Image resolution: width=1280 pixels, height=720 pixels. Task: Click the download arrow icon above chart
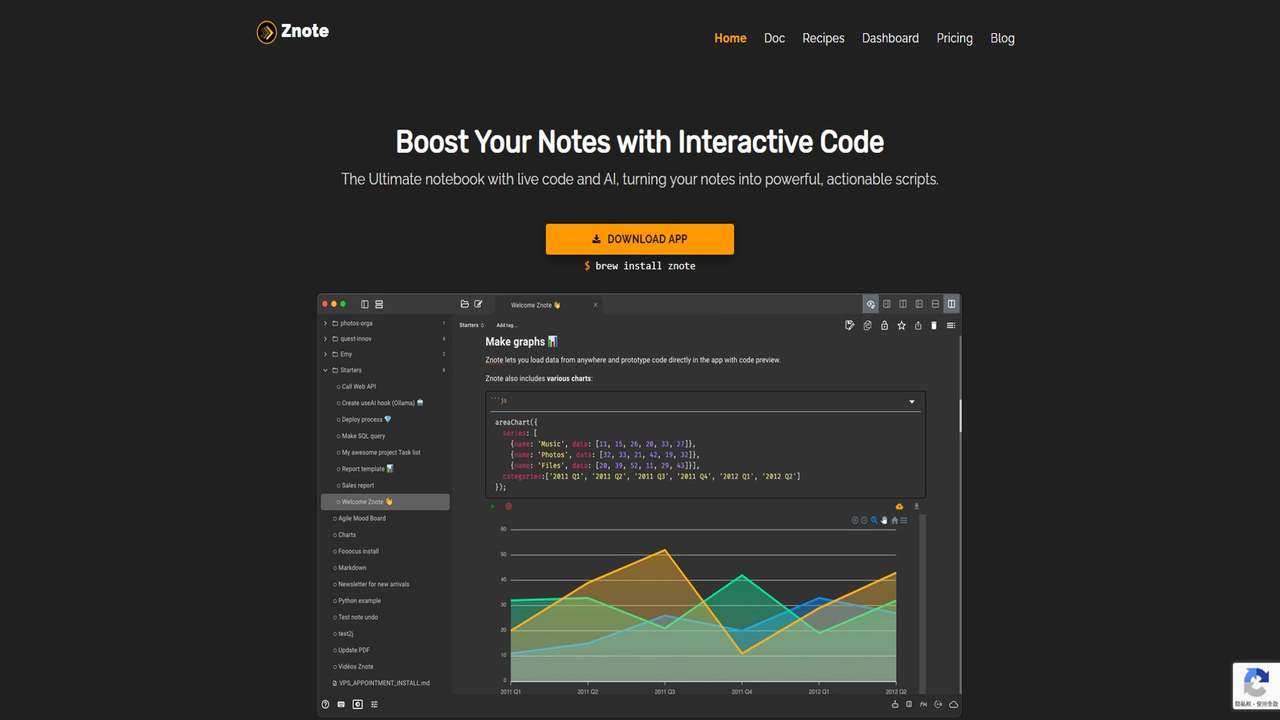point(916,507)
